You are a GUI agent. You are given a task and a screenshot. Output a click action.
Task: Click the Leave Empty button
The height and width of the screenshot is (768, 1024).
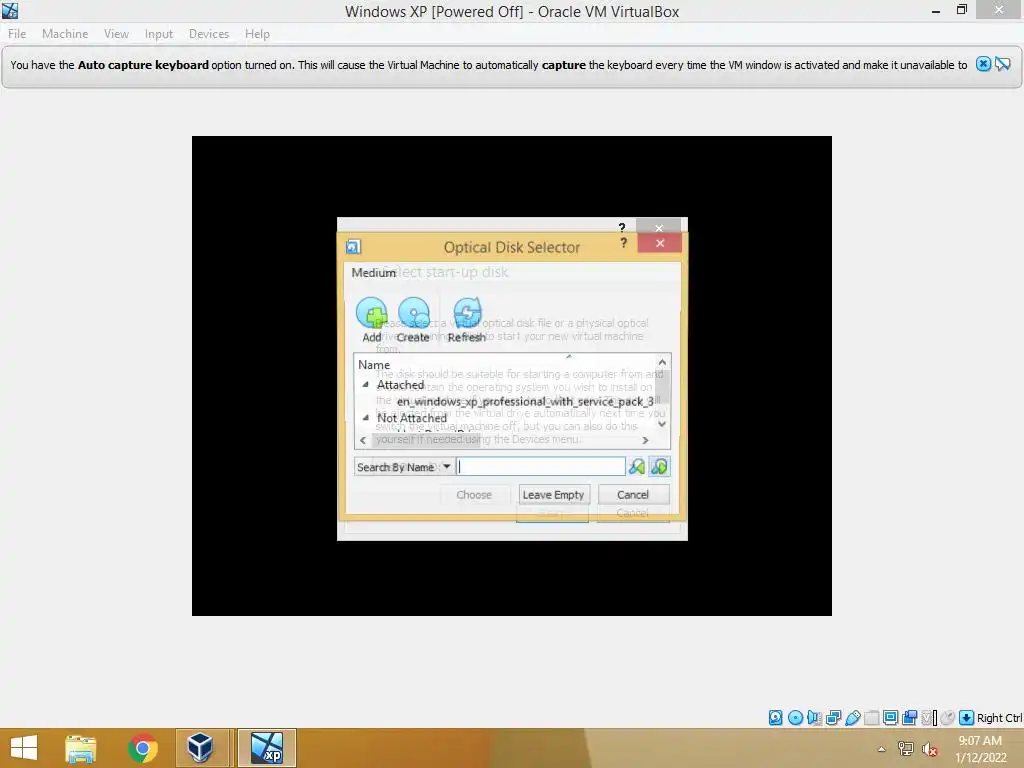pyautogui.click(x=553, y=494)
